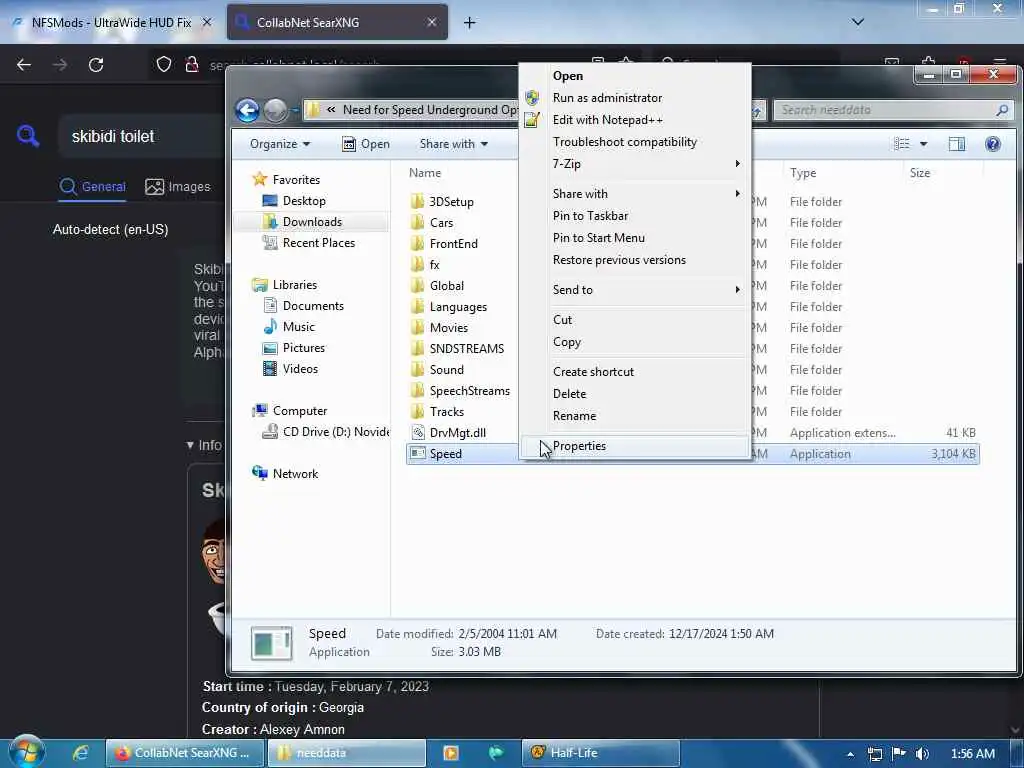Image resolution: width=1024 pixels, height=768 pixels.
Task: Click Explorer forward navigation arrow
Action: tap(276, 110)
